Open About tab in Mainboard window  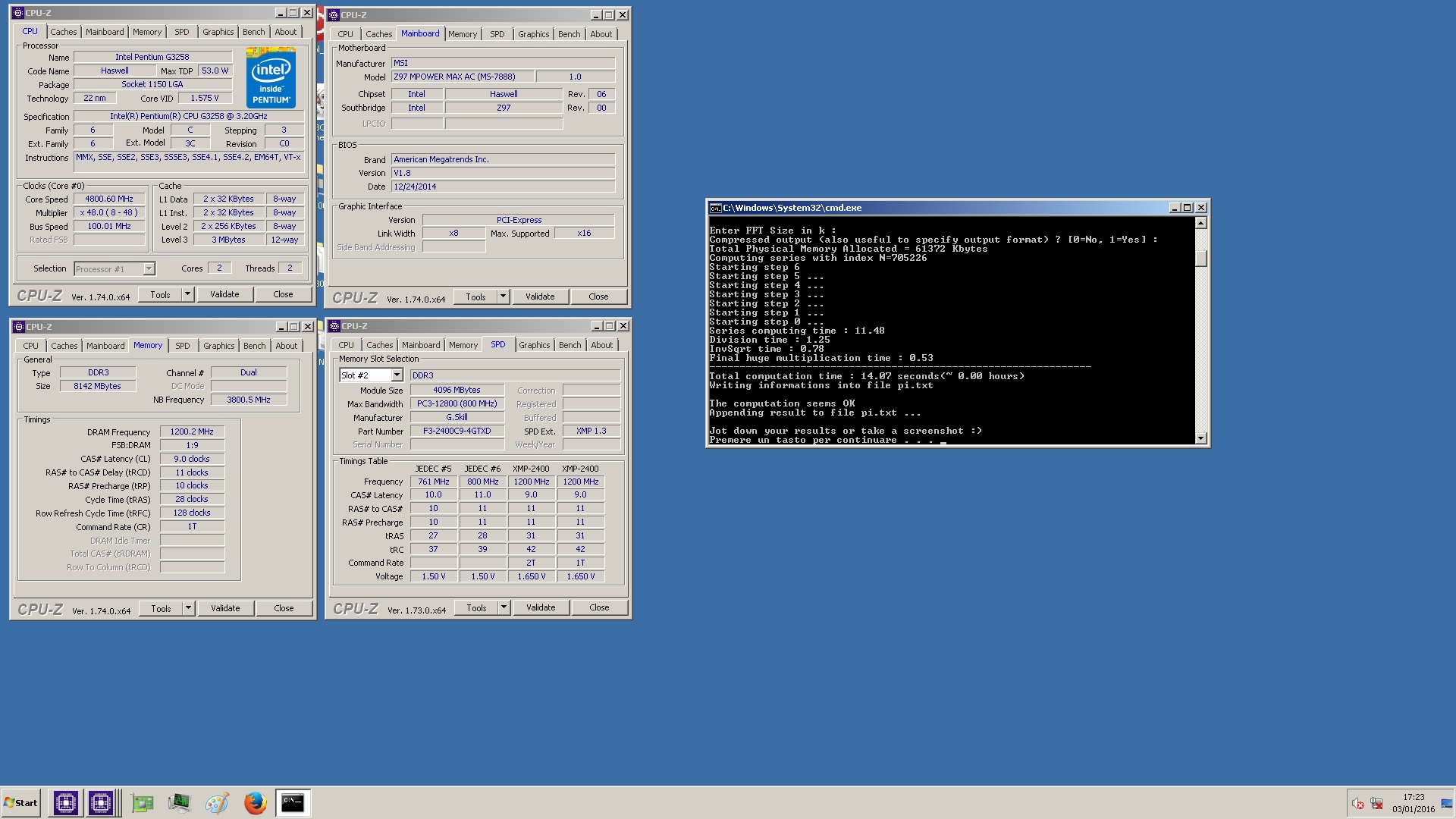coord(601,34)
